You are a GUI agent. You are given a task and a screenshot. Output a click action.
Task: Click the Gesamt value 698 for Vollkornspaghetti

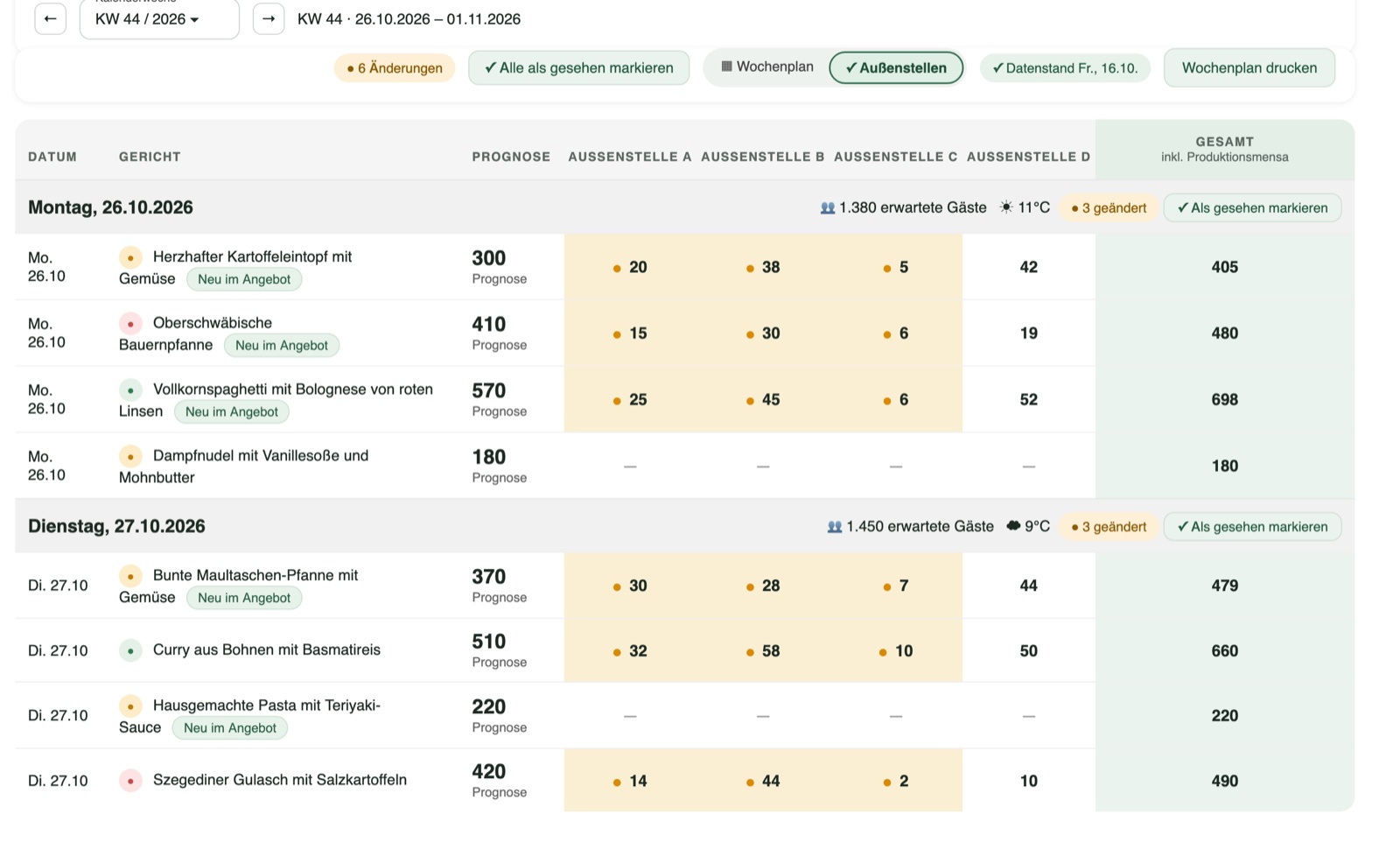click(1224, 400)
